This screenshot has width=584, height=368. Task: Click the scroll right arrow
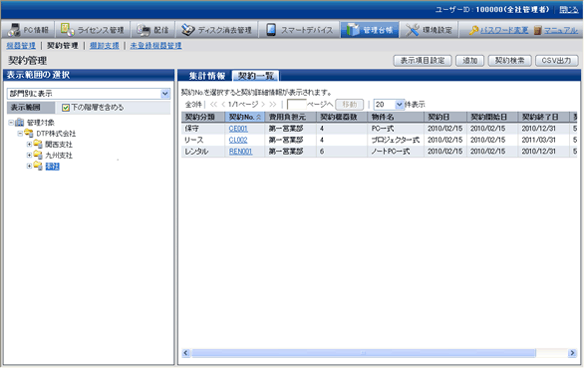coord(572,353)
